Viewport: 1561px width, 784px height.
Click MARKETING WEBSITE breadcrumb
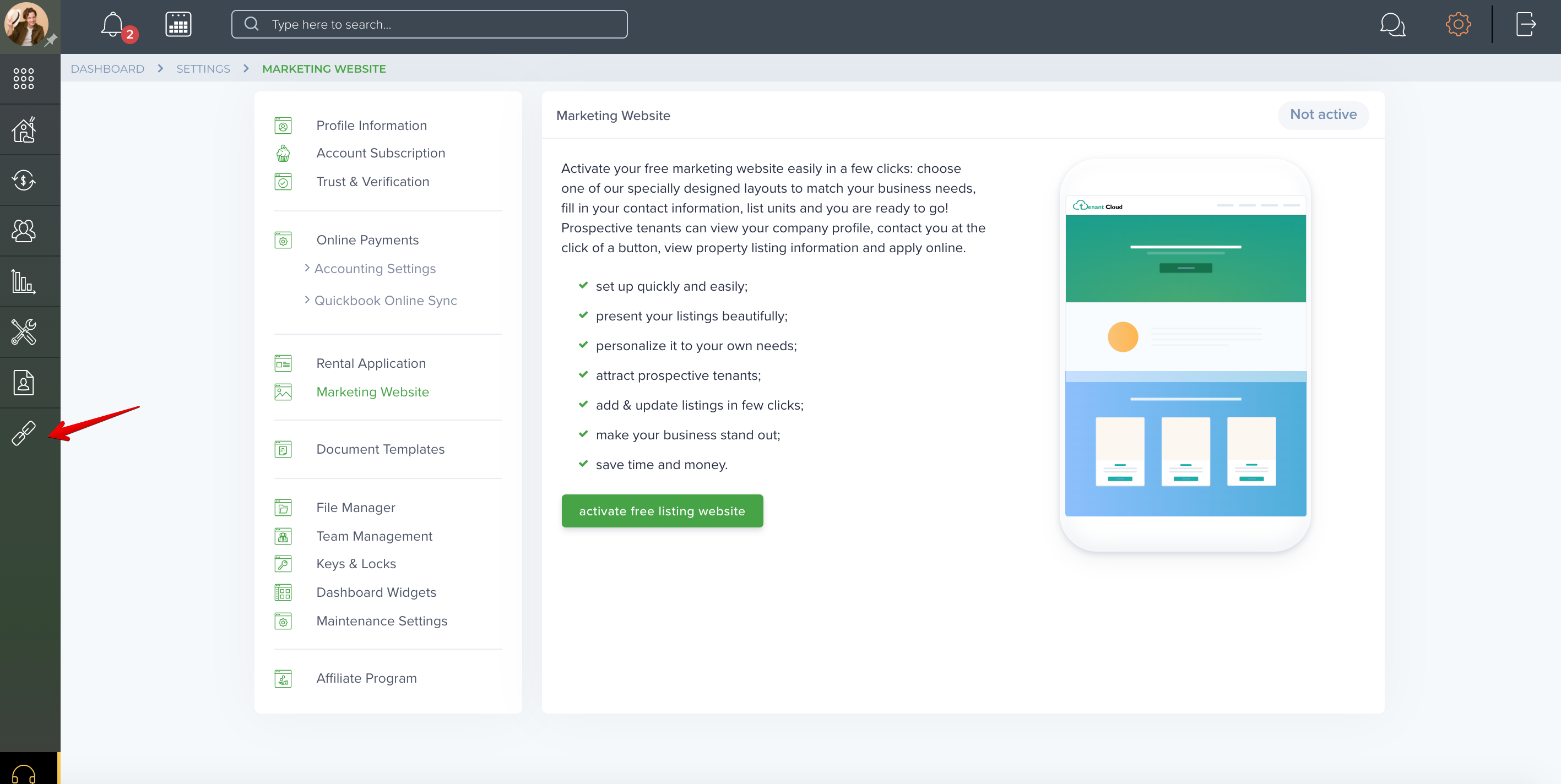[x=323, y=68]
